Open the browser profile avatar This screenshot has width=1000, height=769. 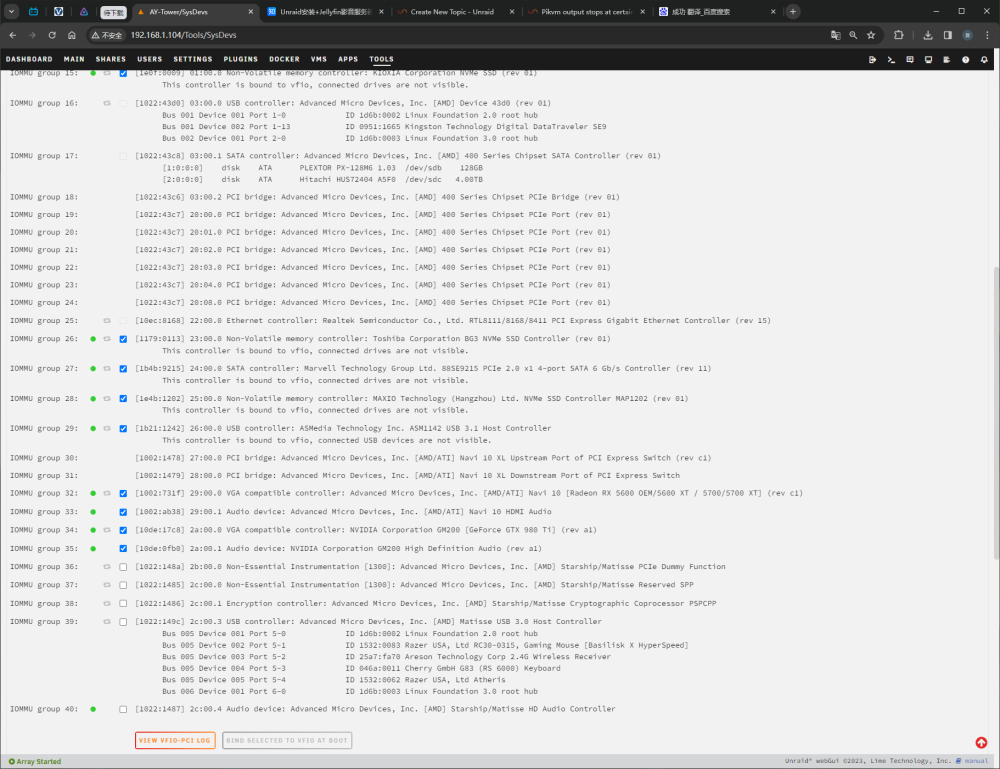point(967,35)
